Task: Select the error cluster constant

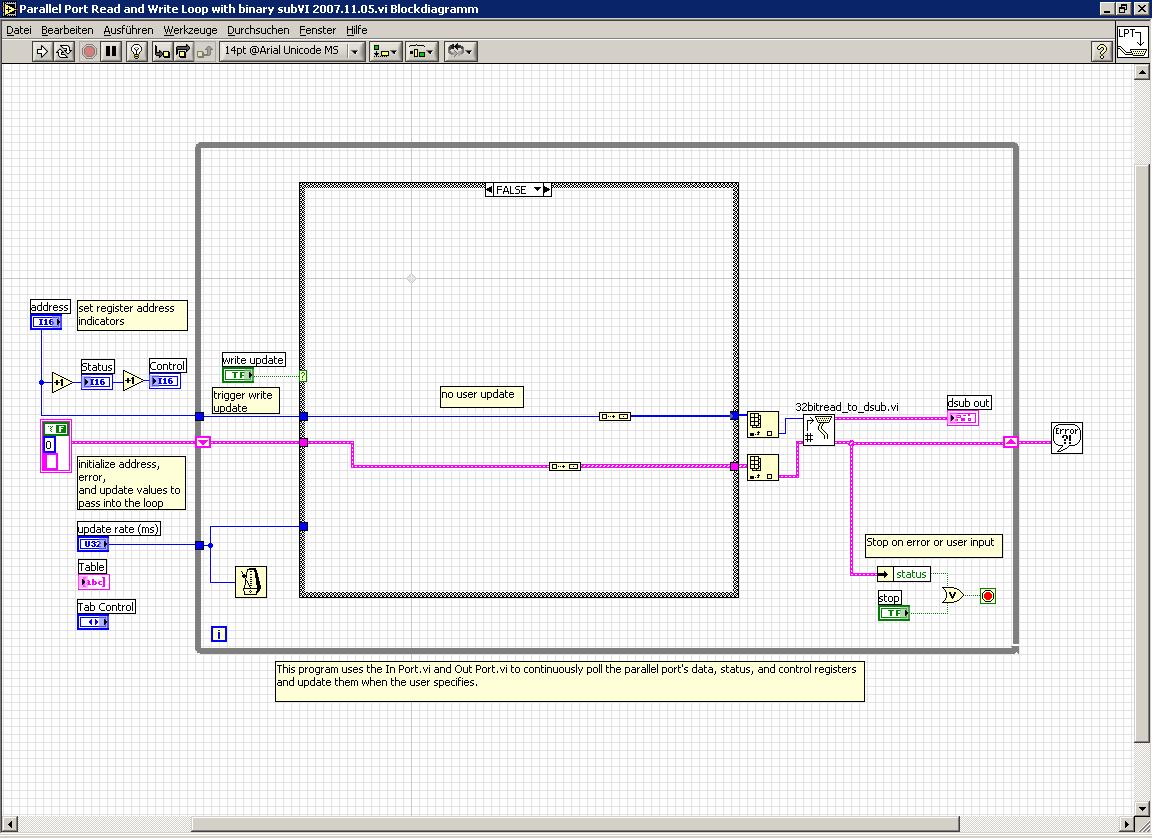Action: pos(56,446)
